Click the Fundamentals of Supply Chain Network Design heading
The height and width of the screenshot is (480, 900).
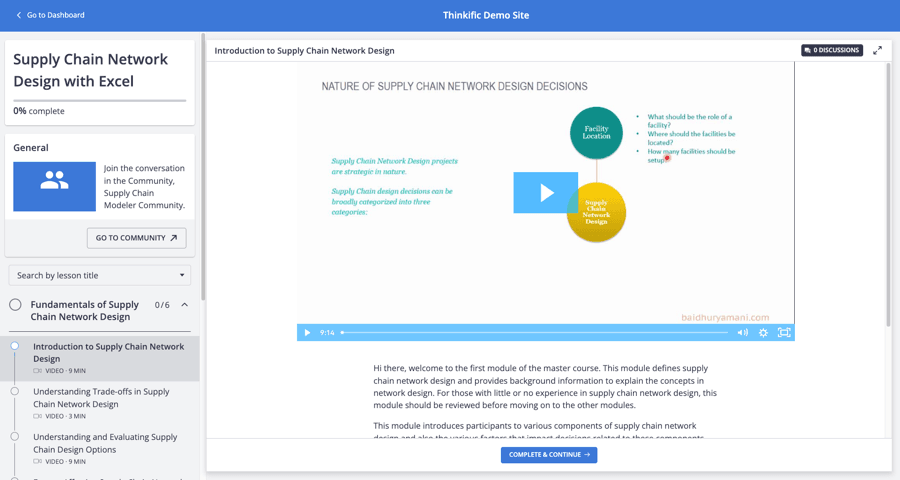85,310
